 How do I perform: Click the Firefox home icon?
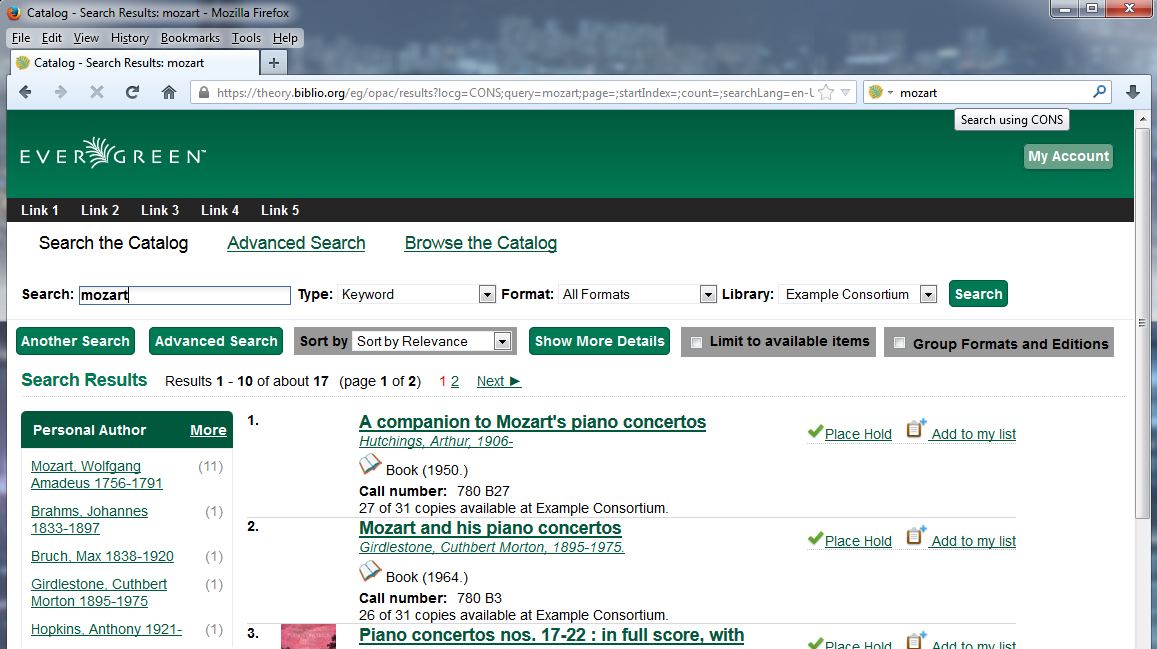click(168, 91)
